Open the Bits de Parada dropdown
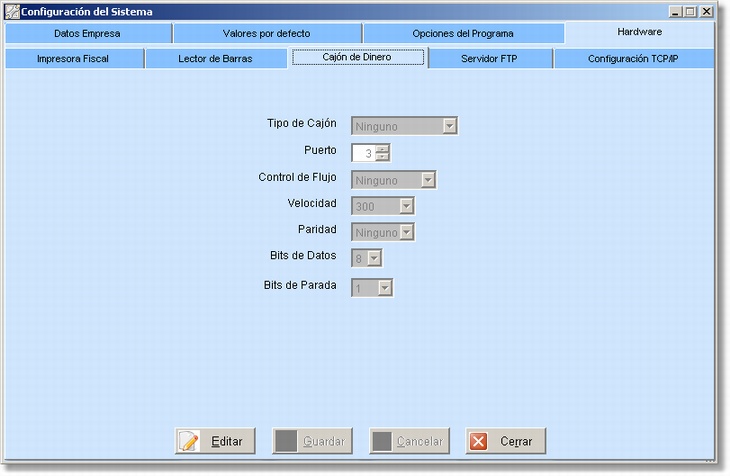The height and width of the screenshot is (476, 730). coord(385,288)
